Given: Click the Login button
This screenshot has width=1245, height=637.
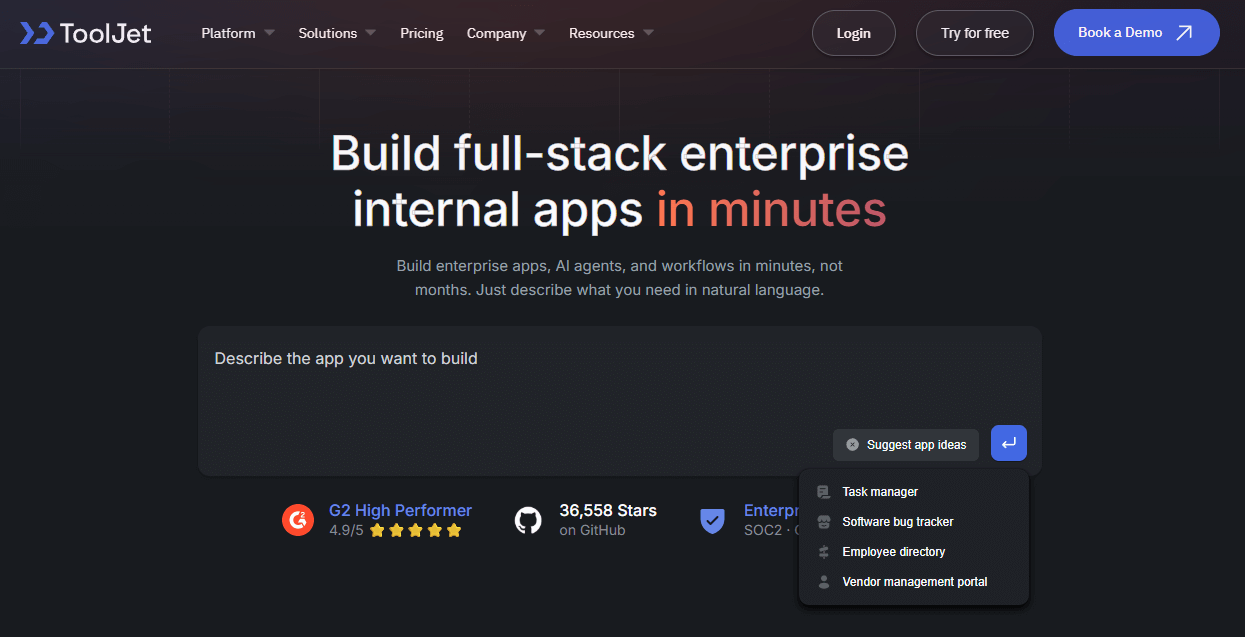Looking at the screenshot, I should pos(853,33).
